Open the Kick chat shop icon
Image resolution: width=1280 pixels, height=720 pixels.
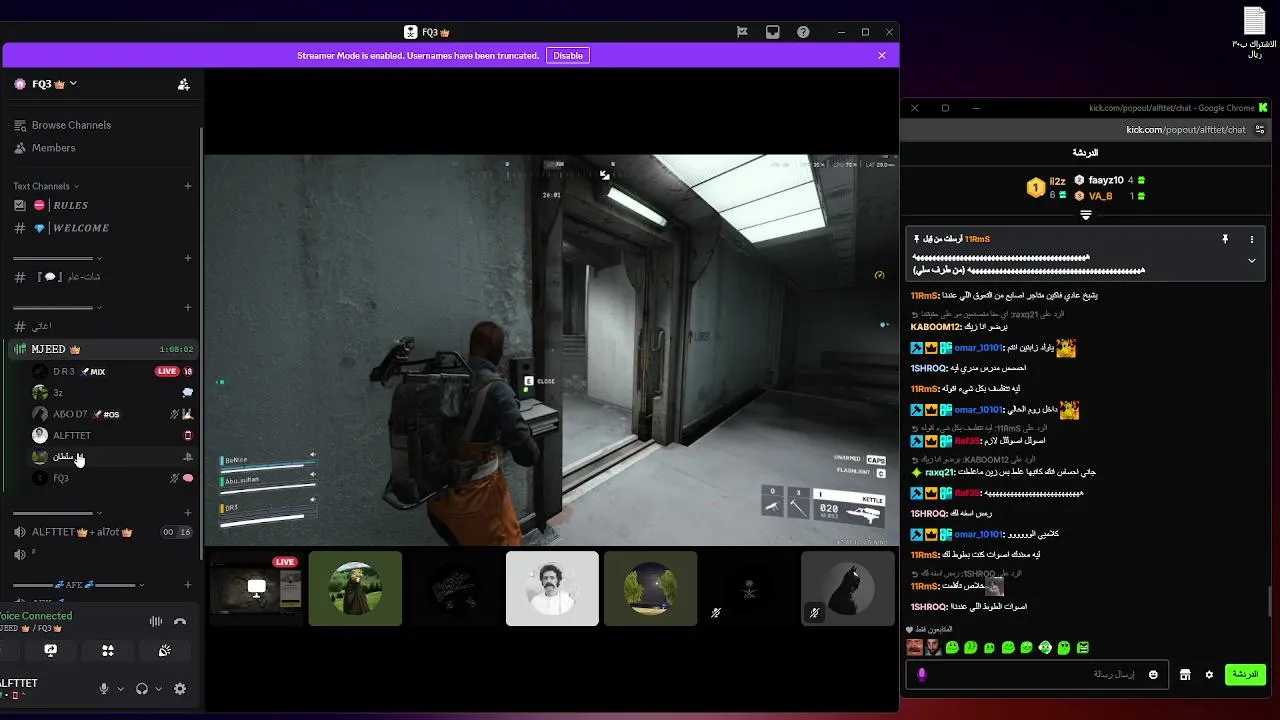click(x=1185, y=675)
